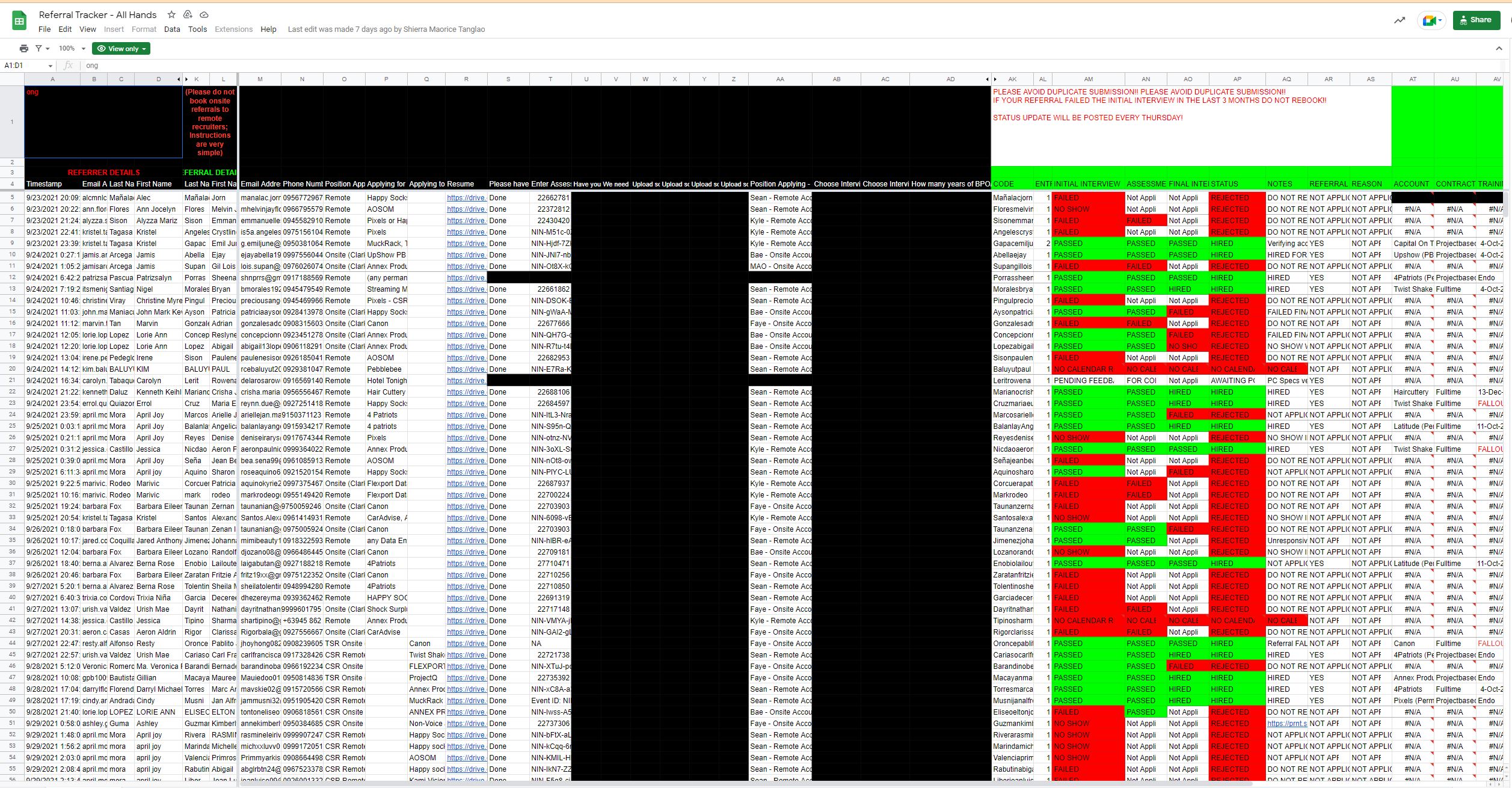Open the Tools menu
The height and width of the screenshot is (788, 1512).
coord(197,29)
